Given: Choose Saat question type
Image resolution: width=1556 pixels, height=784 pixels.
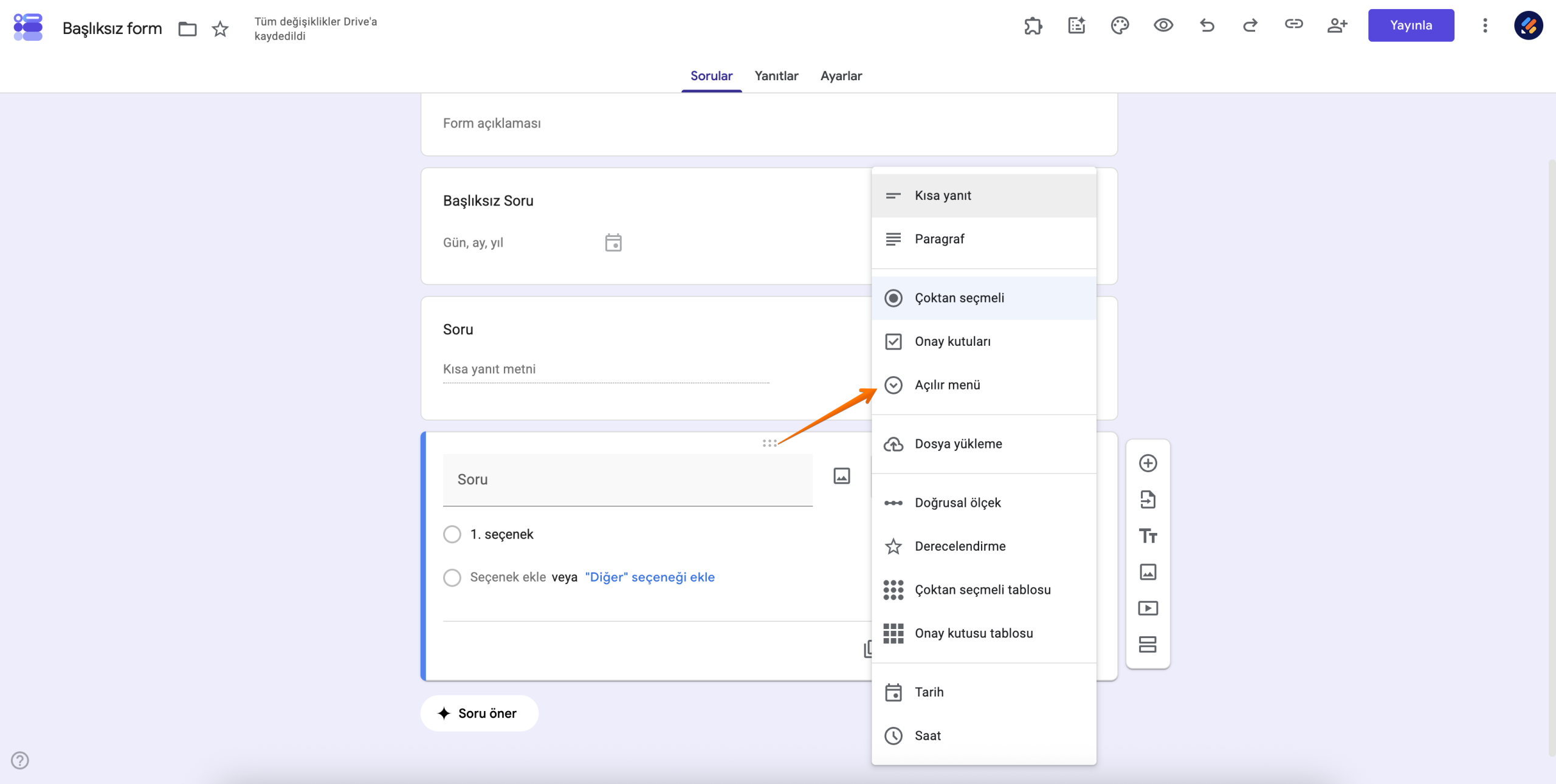Looking at the screenshot, I should (983, 735).
